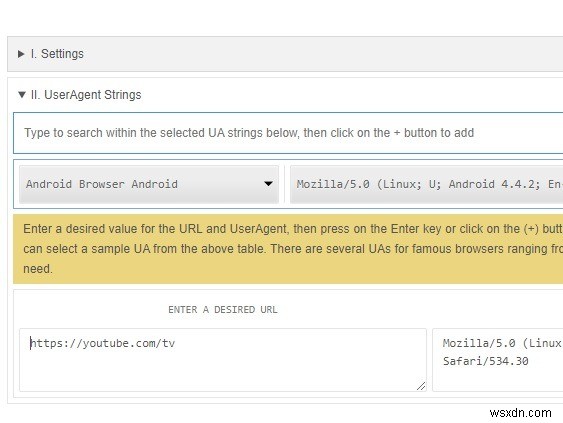The width and height of the screenshot is (563, 423).
Task: Click the Safari/534.30 user agent text area
Action: [498, 360]
